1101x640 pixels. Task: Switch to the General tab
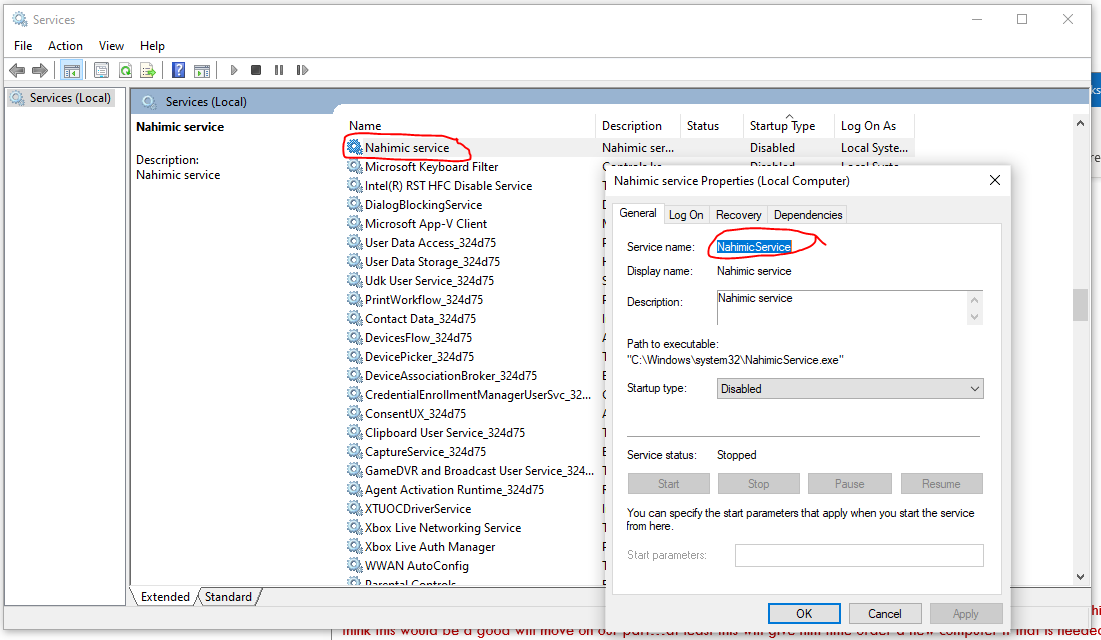click(638, 213)
